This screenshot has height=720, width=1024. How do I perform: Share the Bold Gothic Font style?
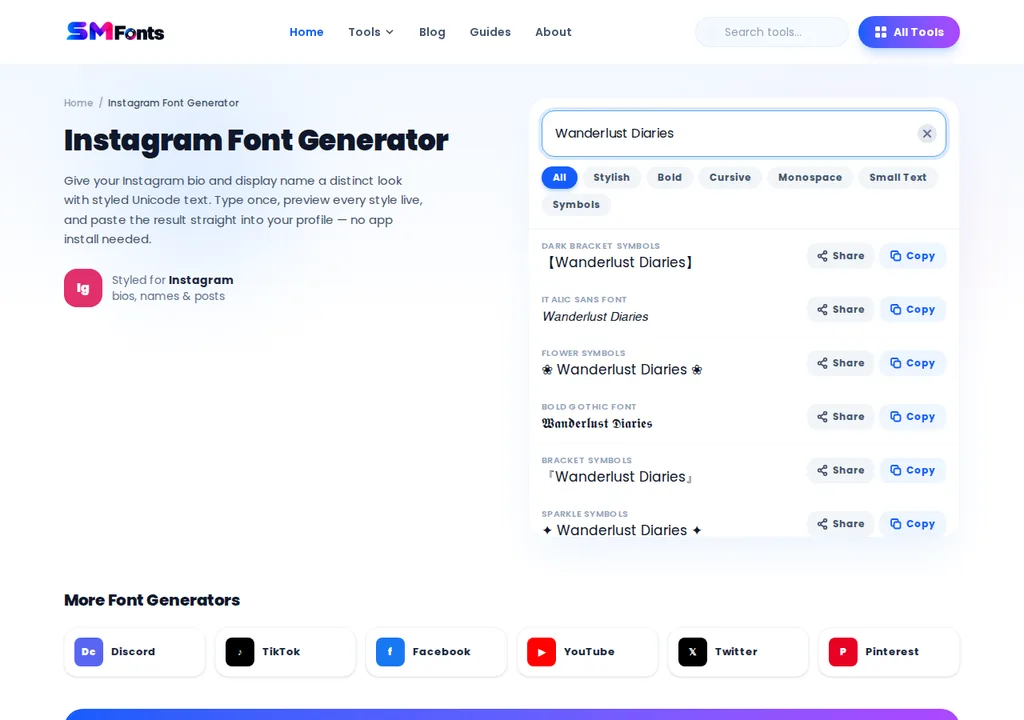pyautogui.click(x=840, y=417)
